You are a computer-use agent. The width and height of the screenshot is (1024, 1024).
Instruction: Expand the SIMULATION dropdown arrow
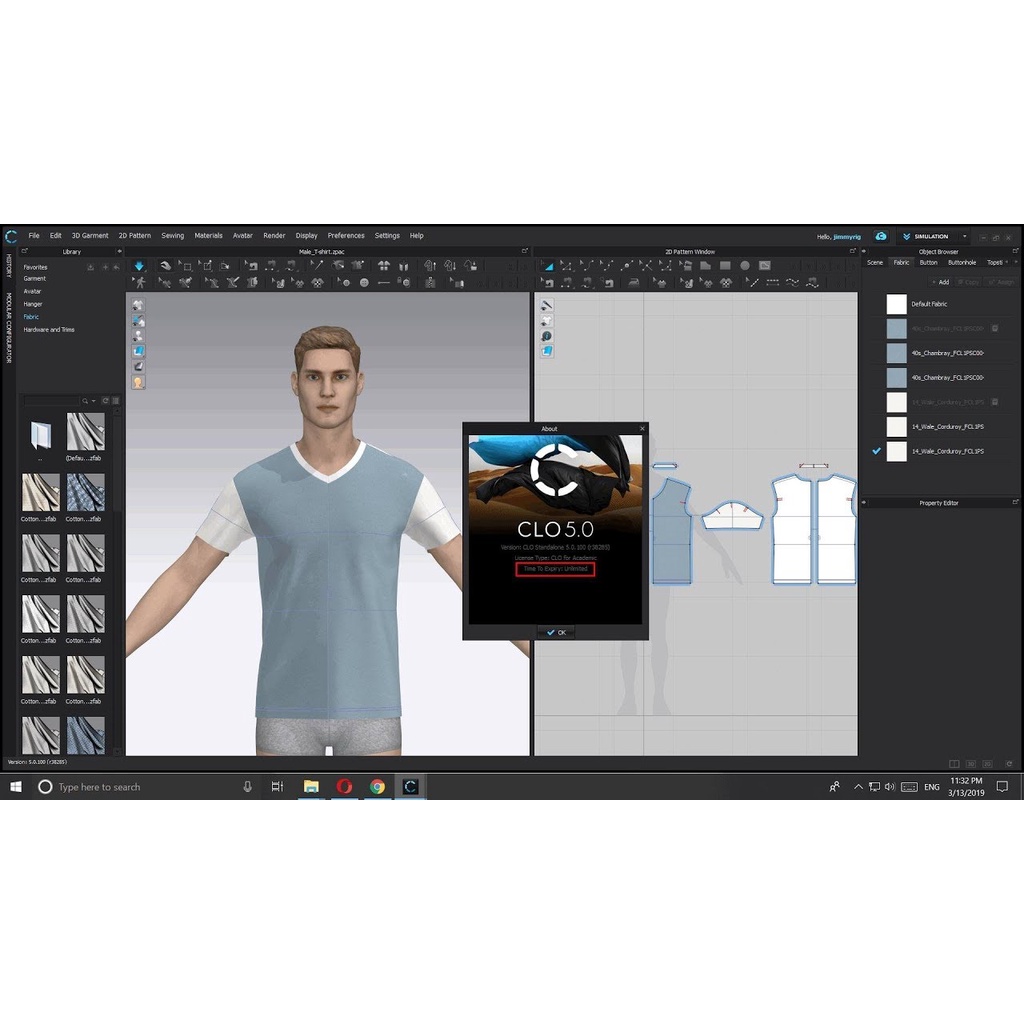965,237
